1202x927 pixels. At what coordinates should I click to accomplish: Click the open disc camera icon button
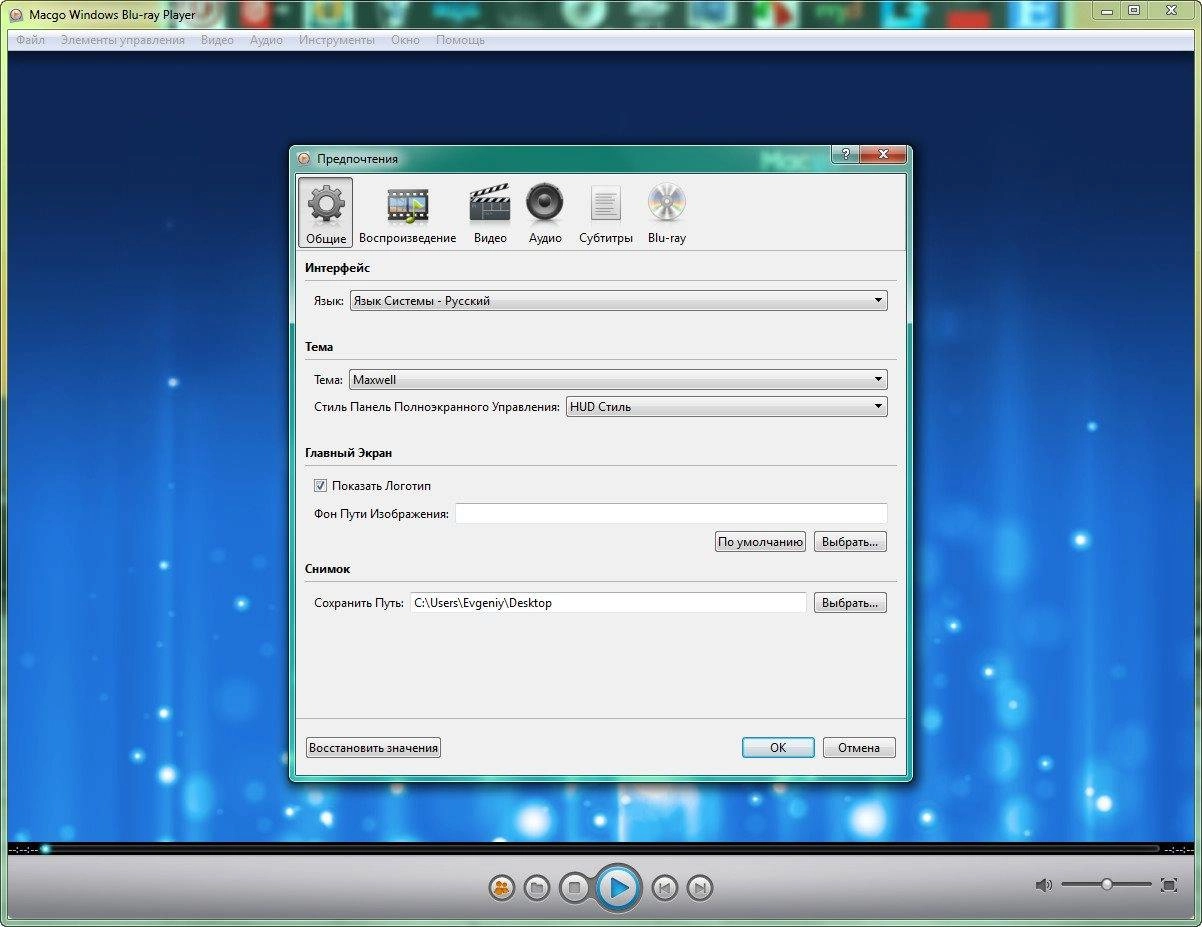pyautogui.click(x=502, y=887)
